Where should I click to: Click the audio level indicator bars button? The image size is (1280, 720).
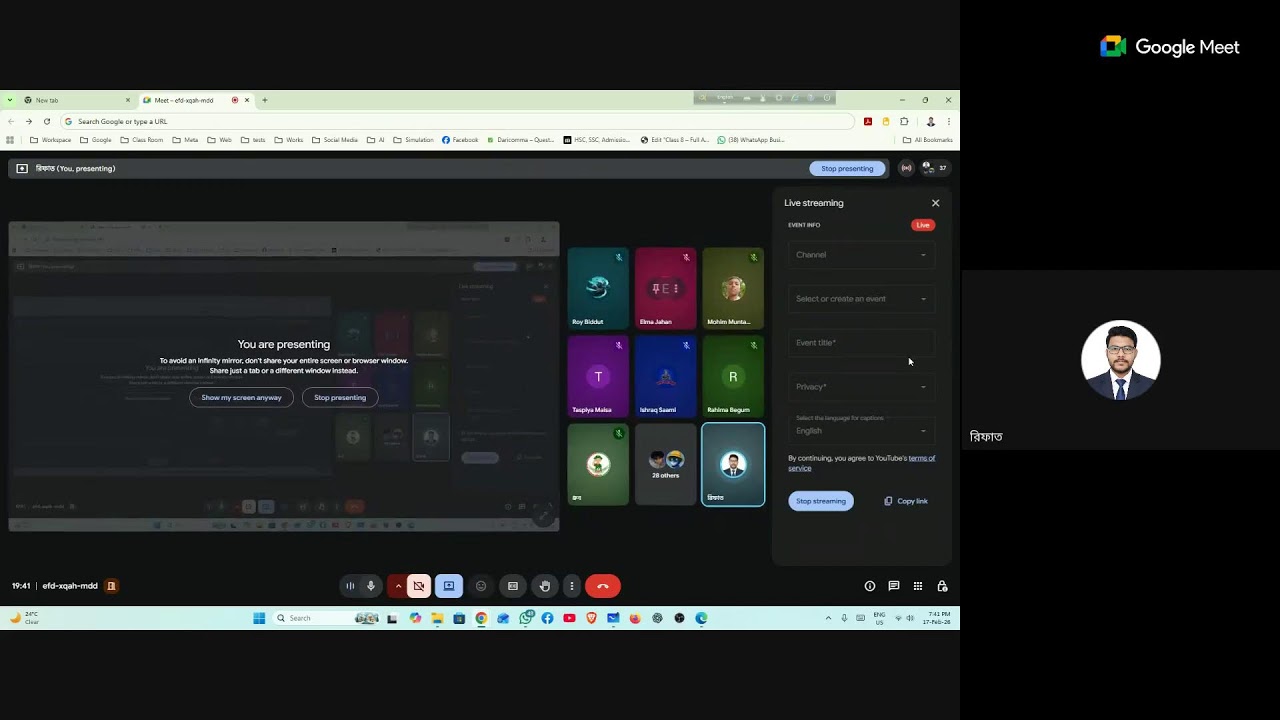coord(350,586)
